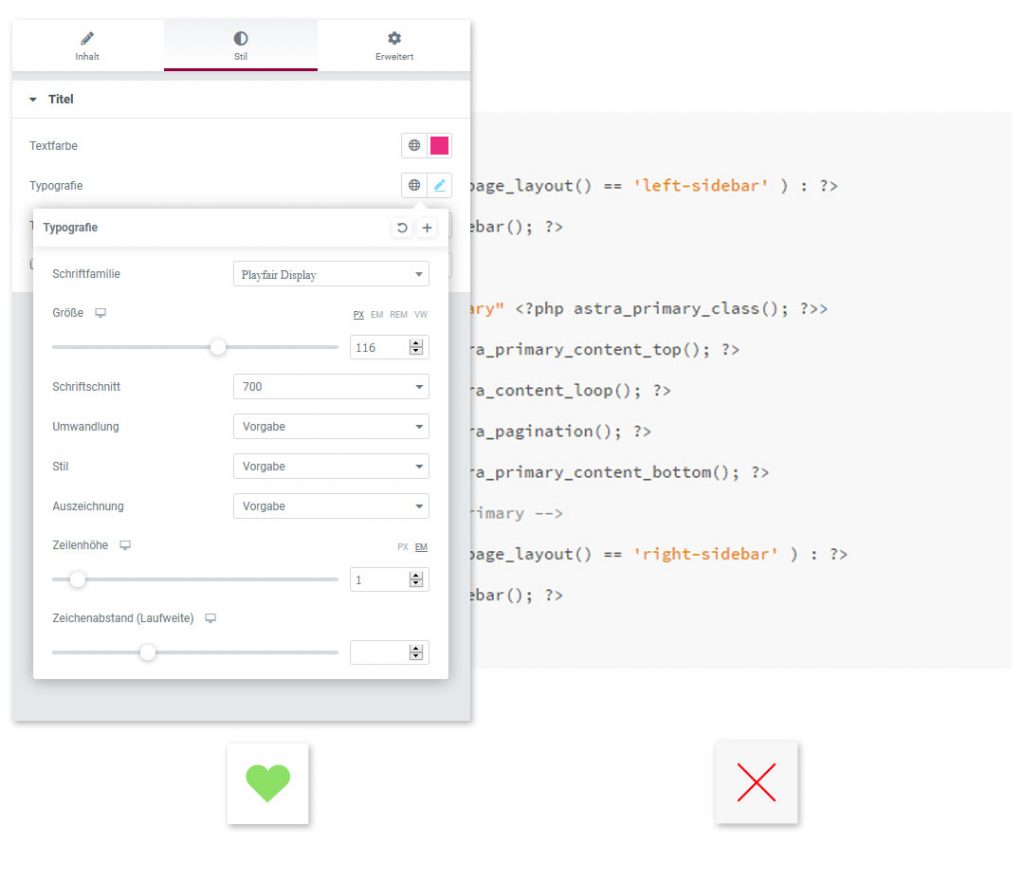Switch to the Erweitert tab
1024x882 pixels.
[x=394, y=46]
